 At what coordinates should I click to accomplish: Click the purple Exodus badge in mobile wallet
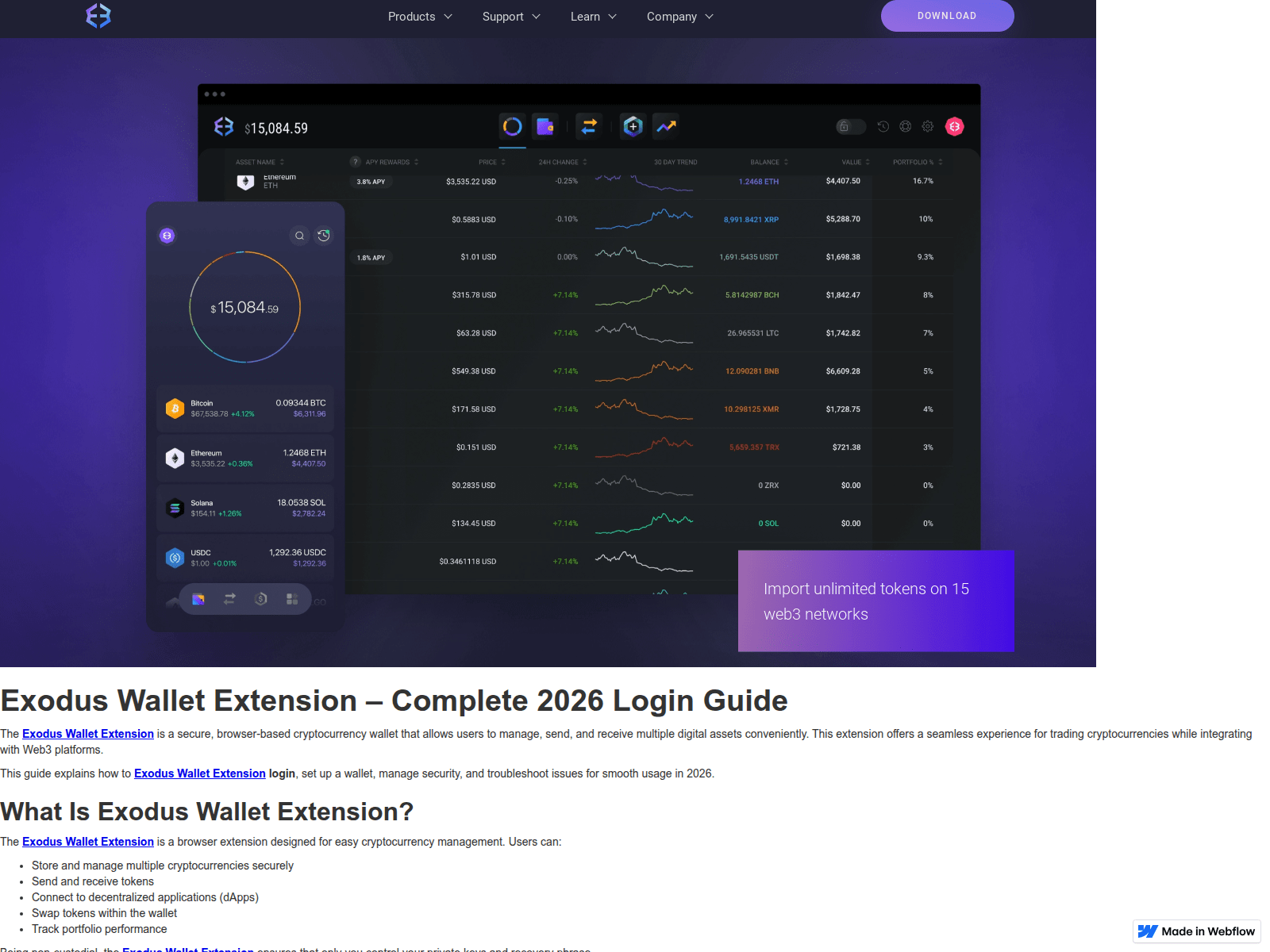pyautogui.click(x=167, y=236)
